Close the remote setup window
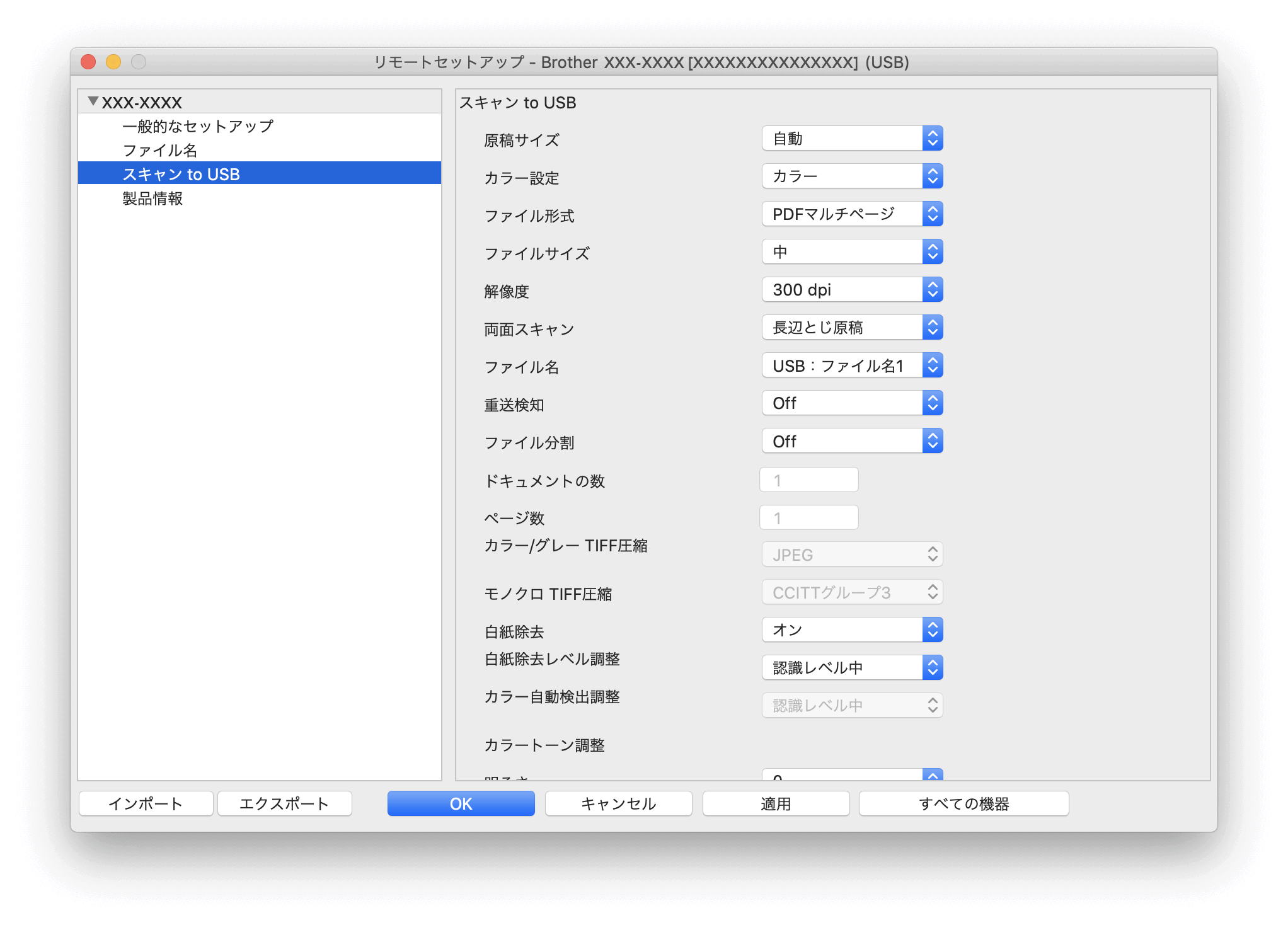Screen dimensions: 1288x925 point(88,62)
